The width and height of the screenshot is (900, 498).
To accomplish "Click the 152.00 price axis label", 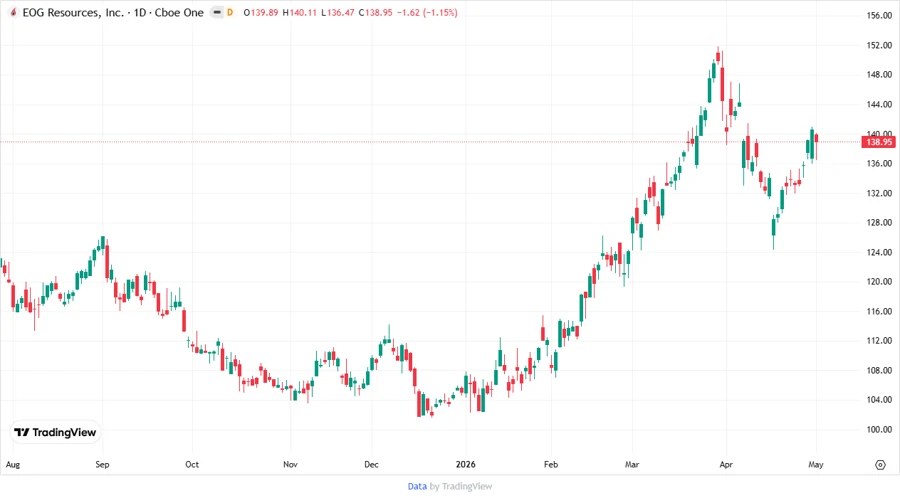I will point(879,45).
